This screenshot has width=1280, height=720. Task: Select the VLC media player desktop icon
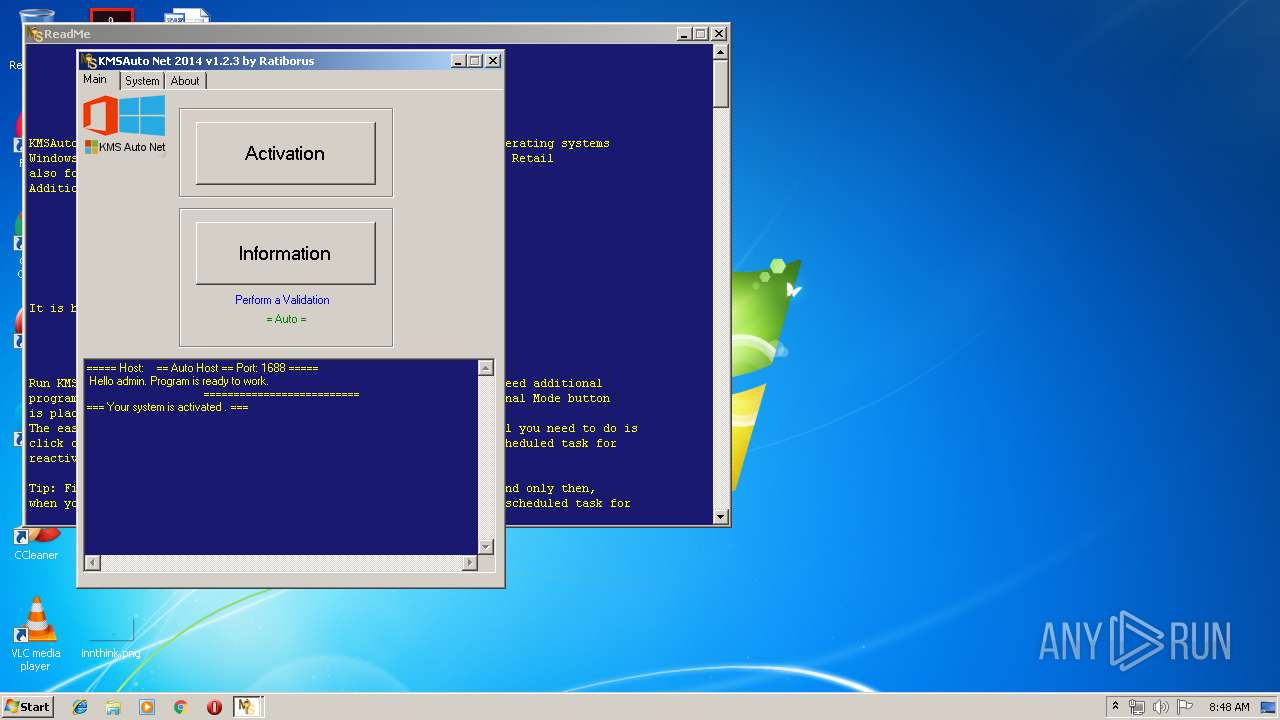35,634
